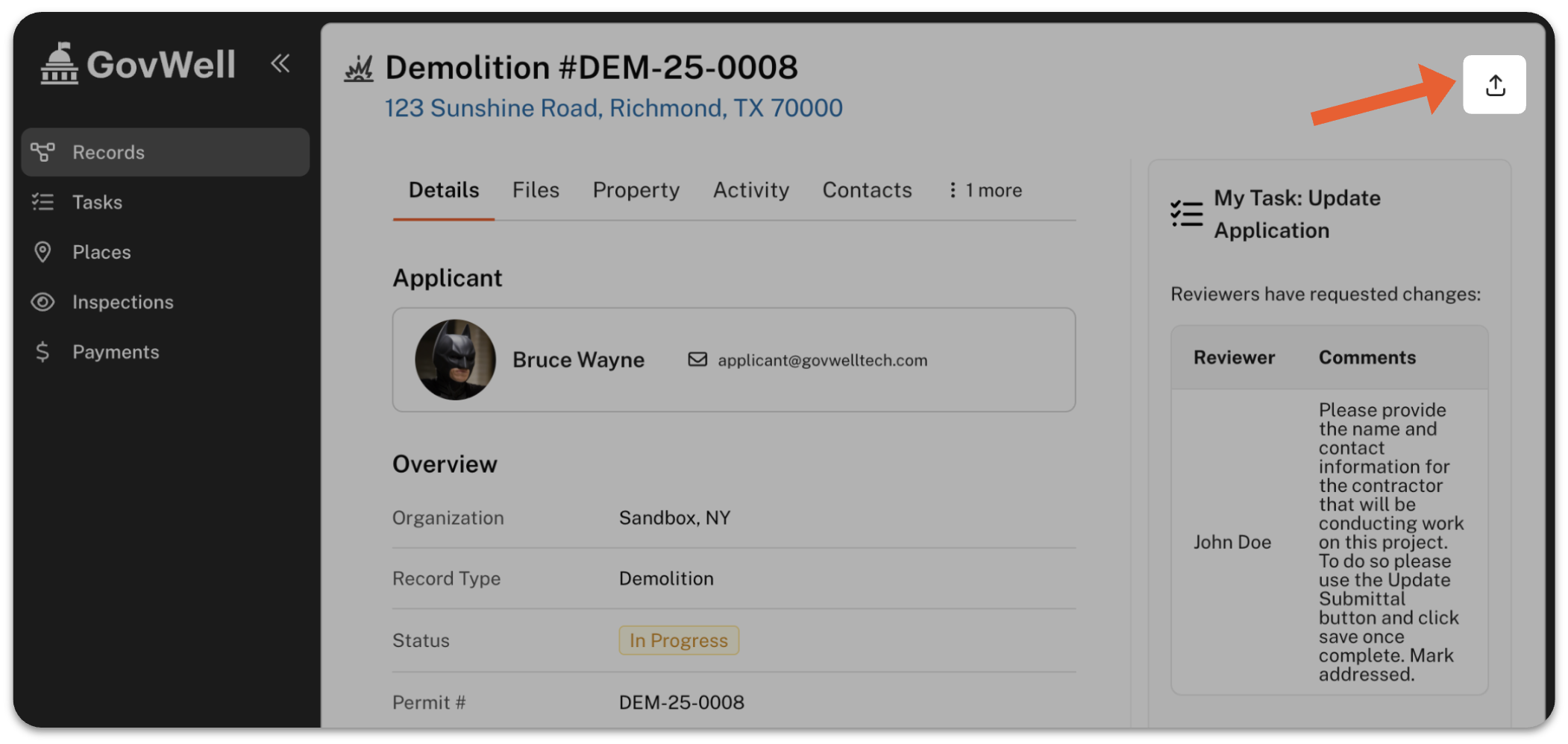The height and width of the screenshot is (744, 1568).
Task: Collapse the sidebar with double chevron
Action: pos(280,64)
